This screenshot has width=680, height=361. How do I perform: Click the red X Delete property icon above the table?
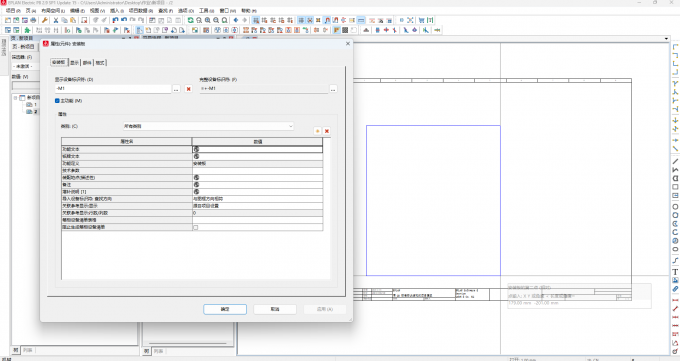click(x=327, y=131)
